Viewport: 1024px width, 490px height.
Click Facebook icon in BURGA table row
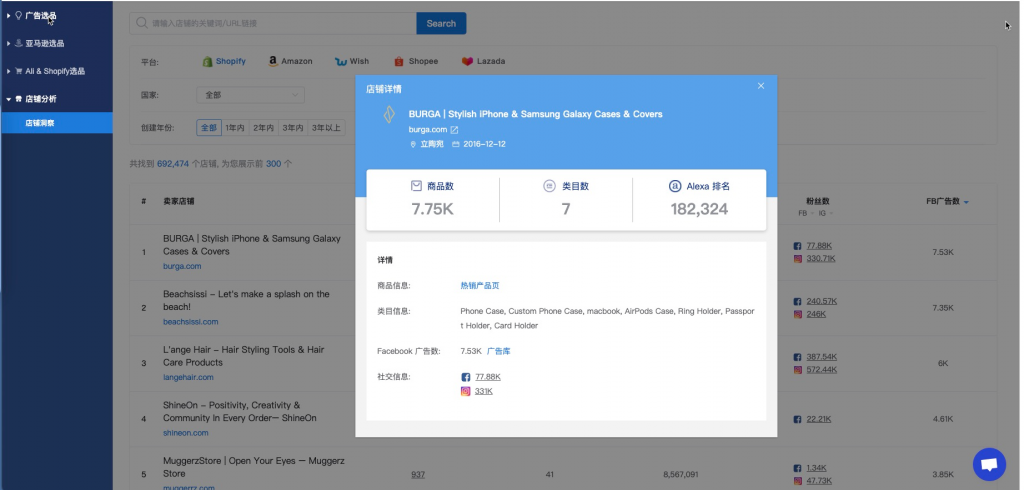[x=797, y=246]
